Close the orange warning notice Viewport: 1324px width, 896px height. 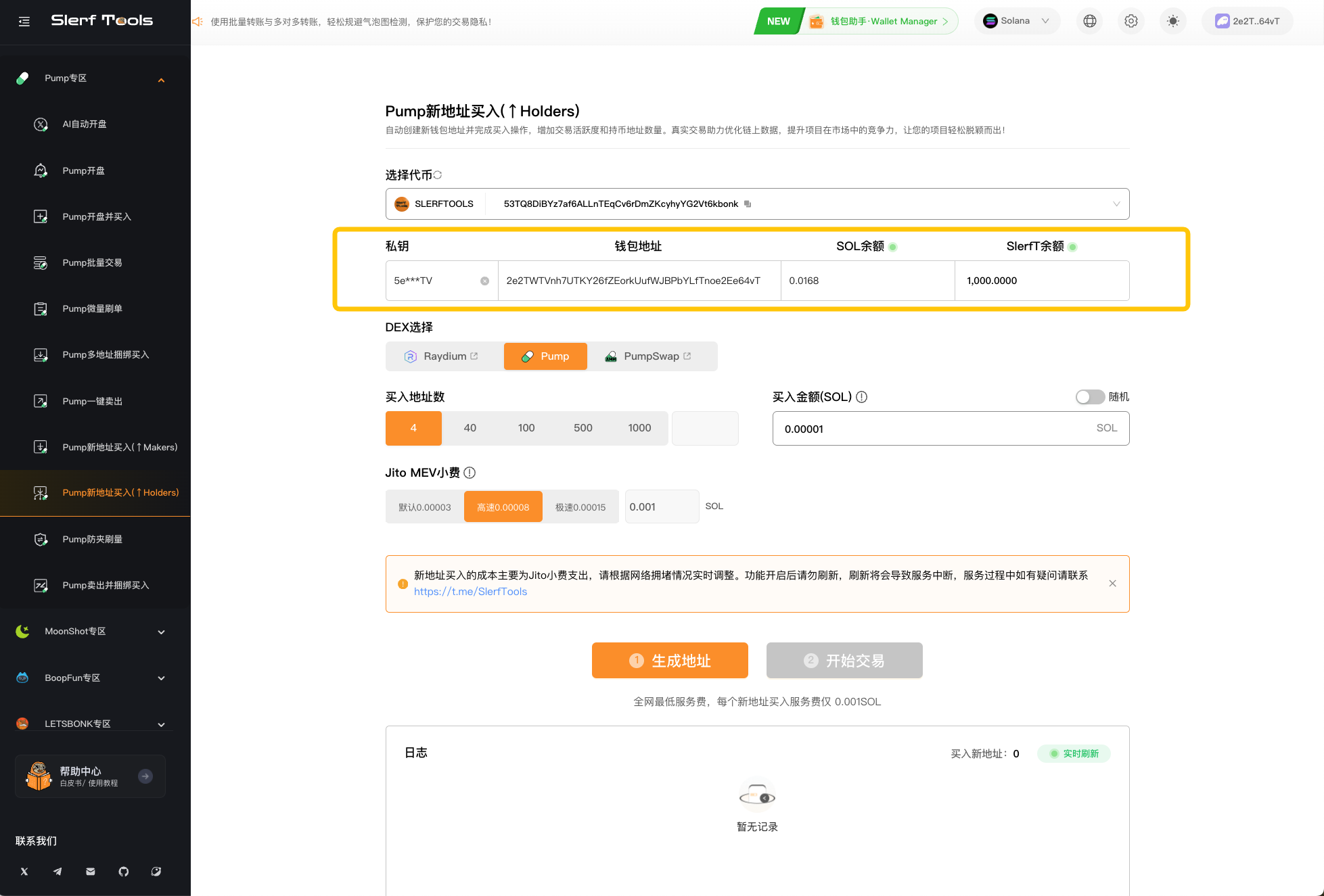[1112, 584]
